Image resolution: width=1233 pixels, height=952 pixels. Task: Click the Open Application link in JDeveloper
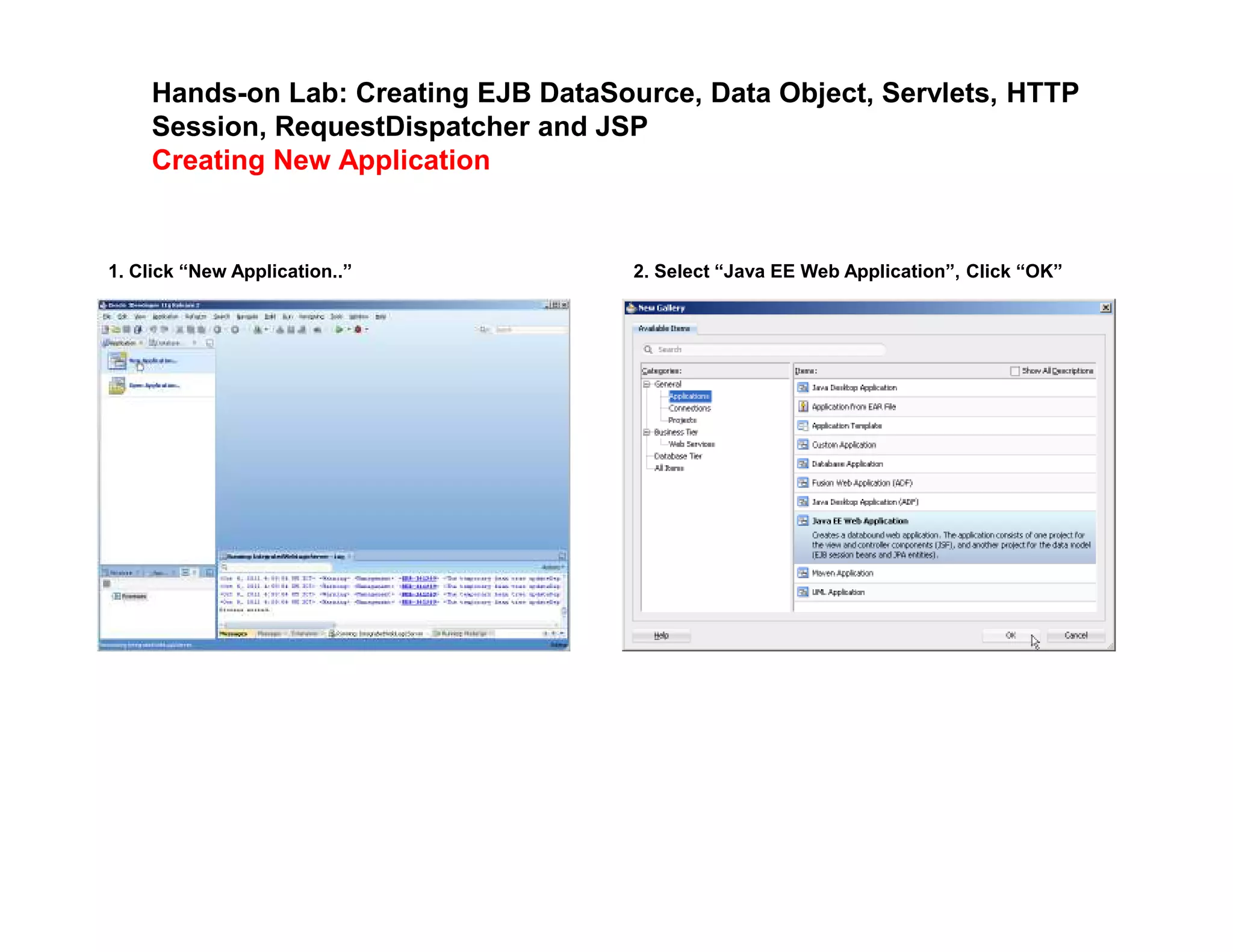(x=154, y=386)
